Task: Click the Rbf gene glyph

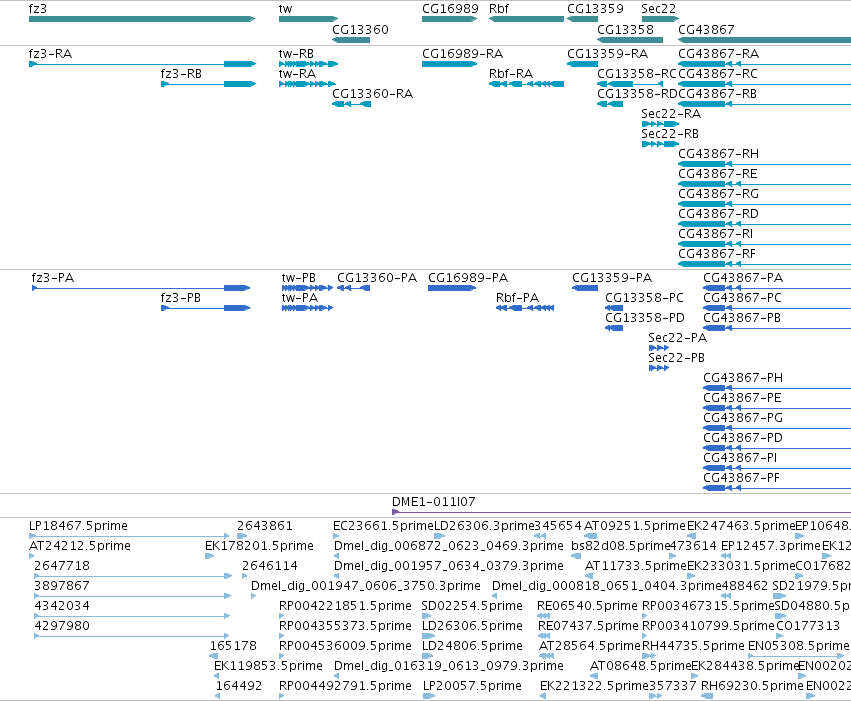Action: click(x=526, y=19)
